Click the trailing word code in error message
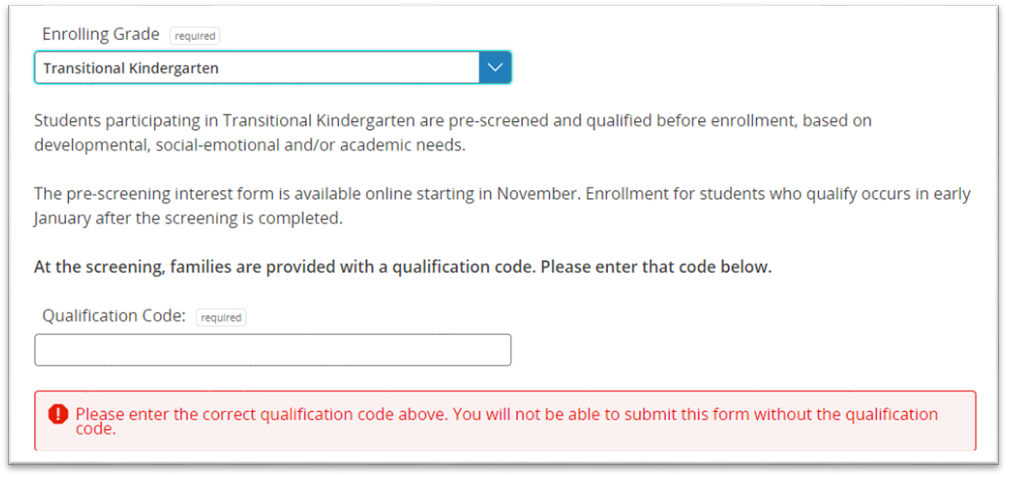The height and width of the screenshot is (477, 1009). [x=94, y=429]
